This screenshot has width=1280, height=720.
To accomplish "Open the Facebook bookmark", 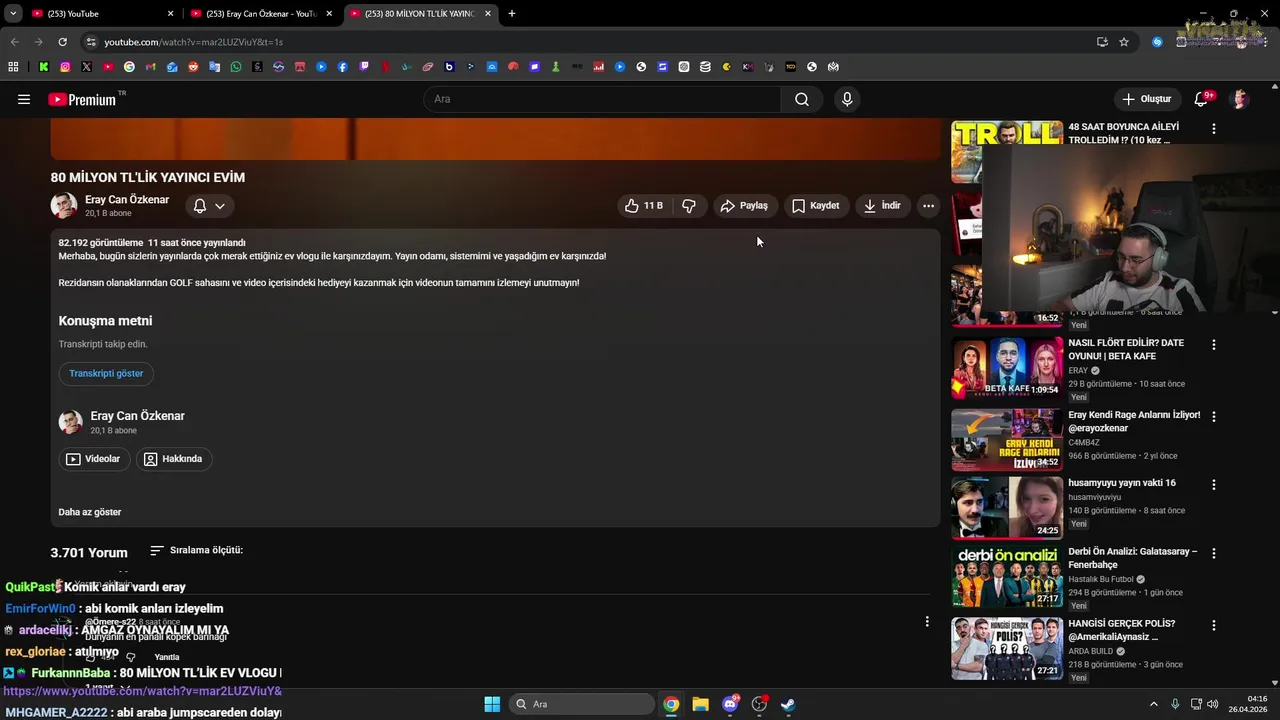I will tap(343, 67).
